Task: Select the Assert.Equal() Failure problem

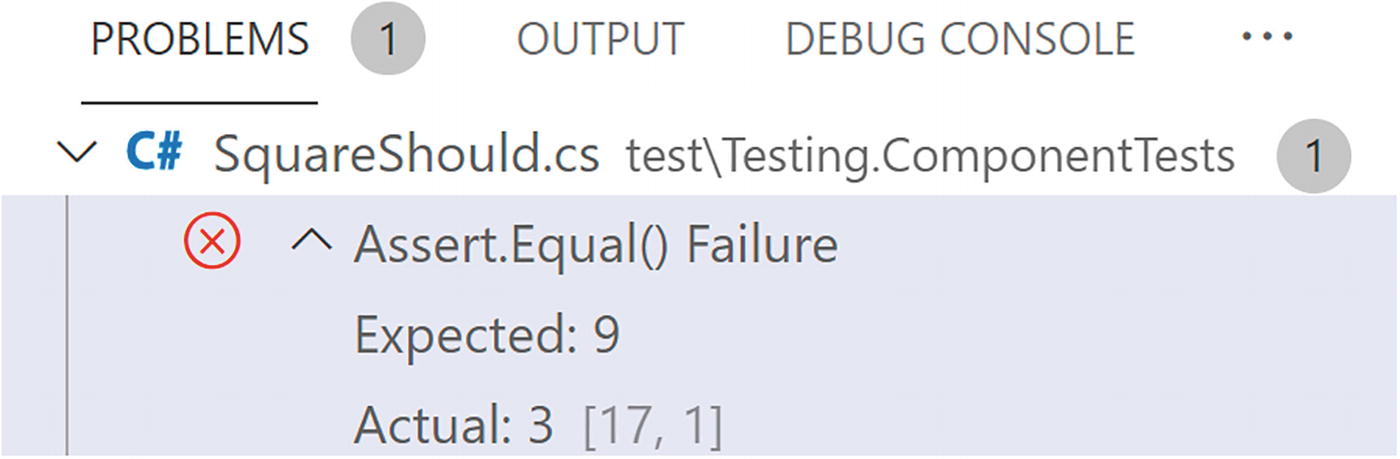Action: click(595, 245)
